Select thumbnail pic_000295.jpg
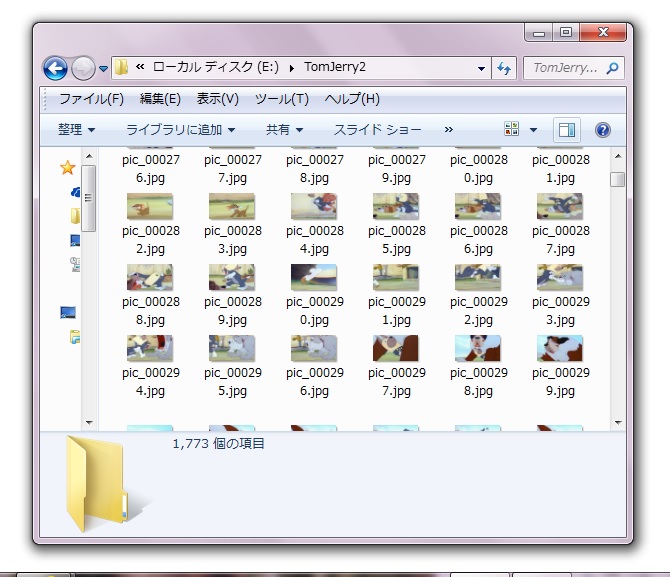 point(232,348)
